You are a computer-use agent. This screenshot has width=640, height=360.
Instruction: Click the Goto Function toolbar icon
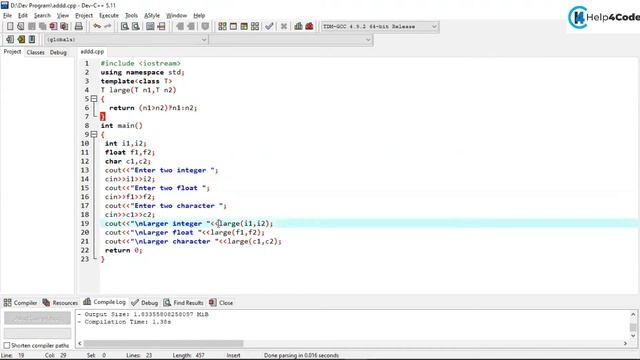(x=150, y=27)
